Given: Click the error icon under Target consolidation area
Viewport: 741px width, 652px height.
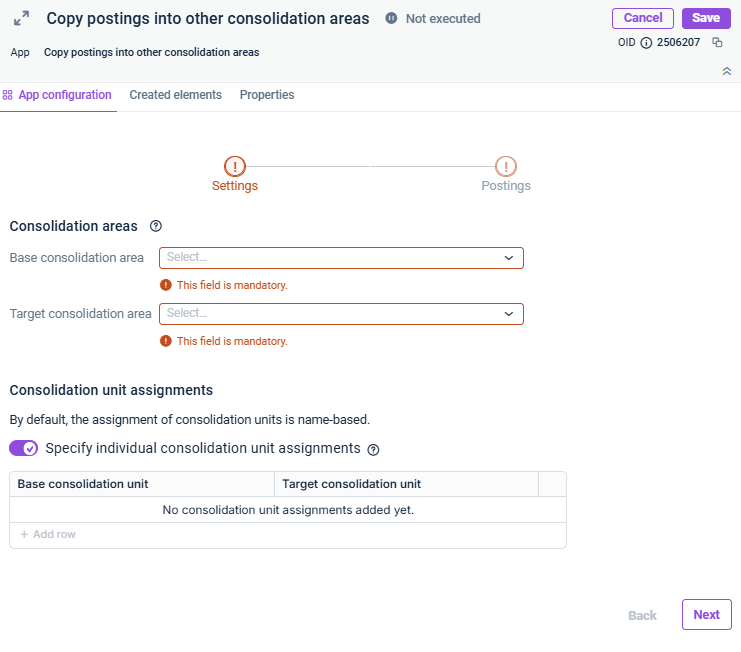Looking at the screenshot, I should [x=165, y=341].
